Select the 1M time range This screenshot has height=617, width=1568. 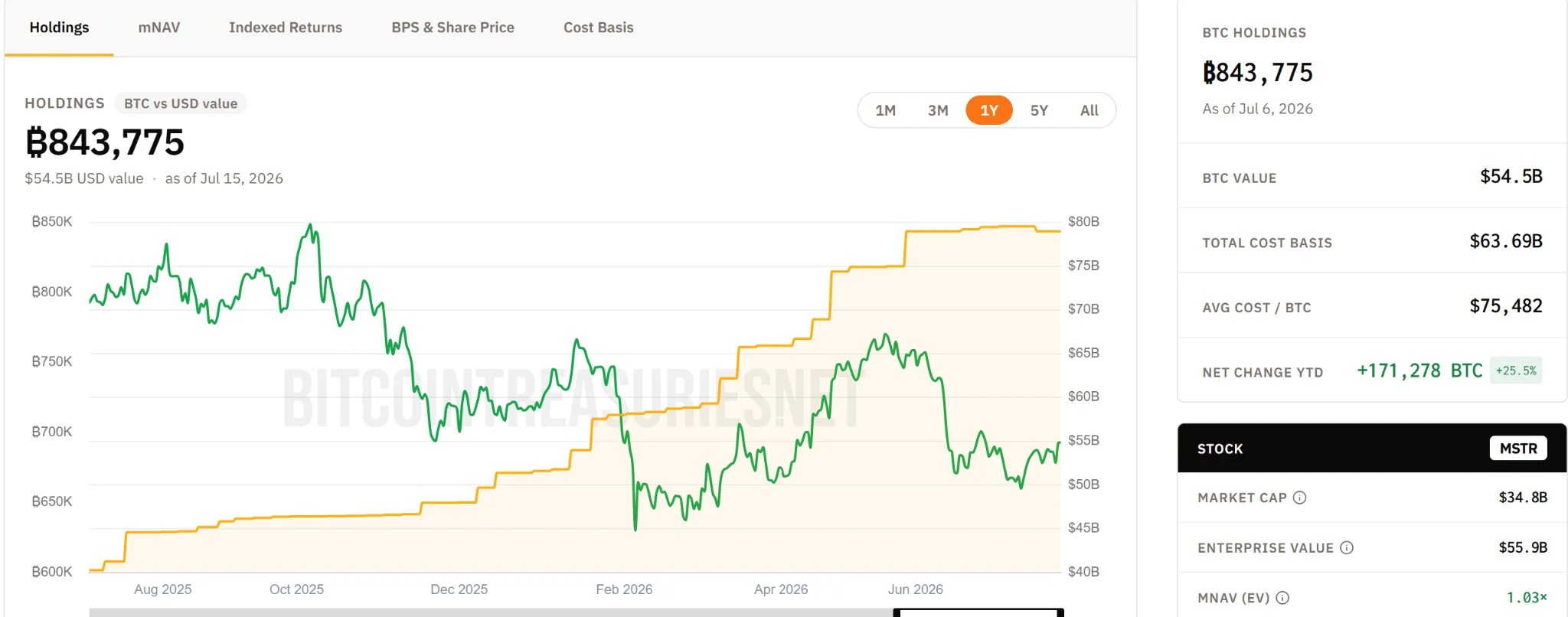tap(885, 110)
